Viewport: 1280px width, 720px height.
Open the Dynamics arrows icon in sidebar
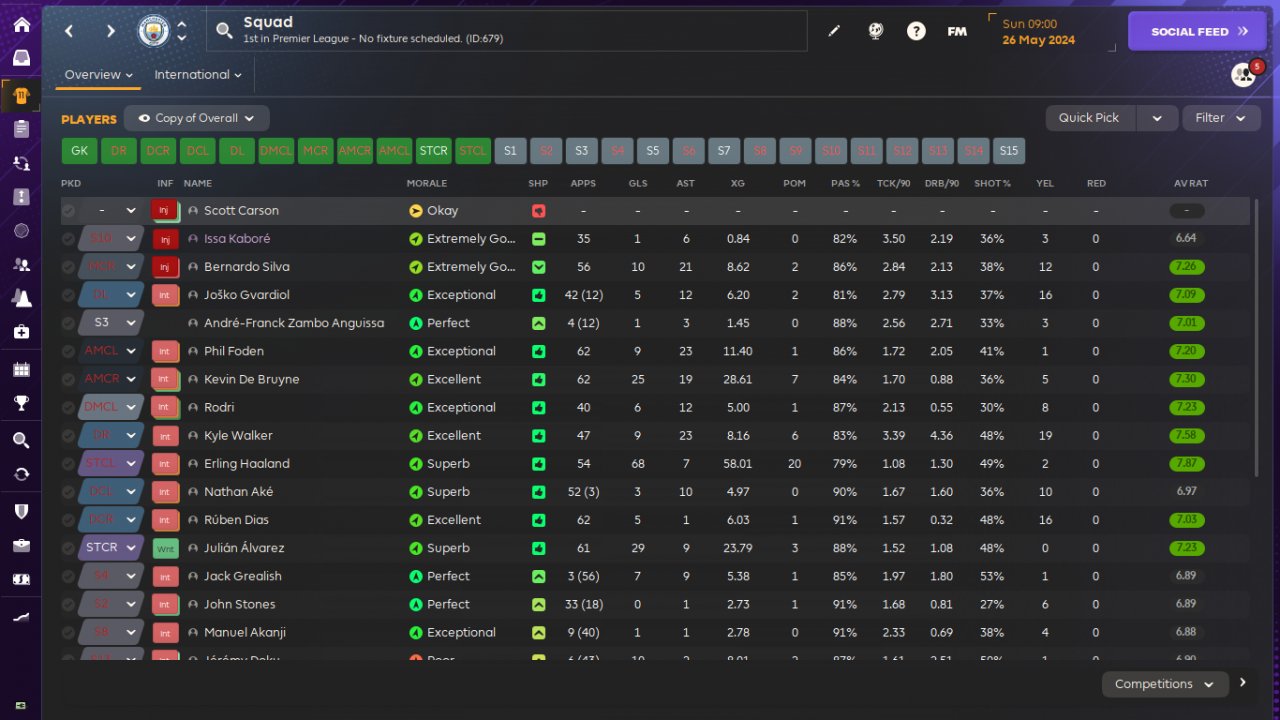click(21, 162)
